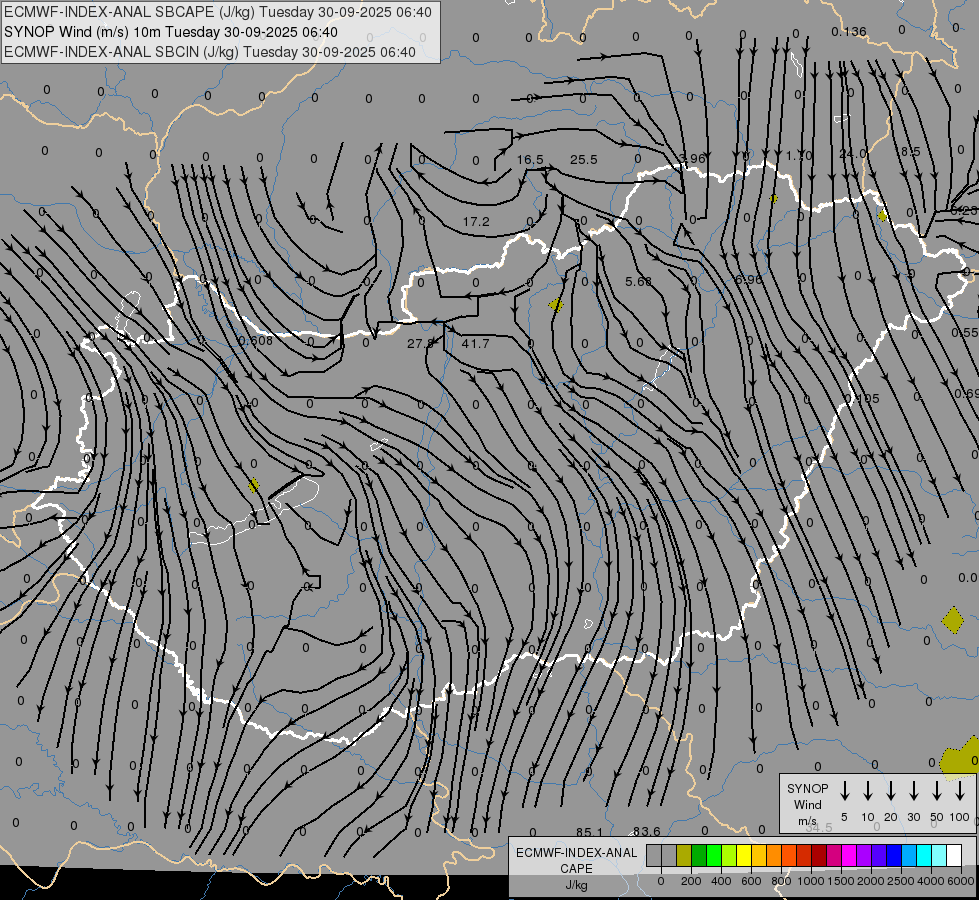Select the pure blue CAPE legend swatch
The width and height of the screenshot is (979, 900).
pyautogui.click(x=893, y=856)
